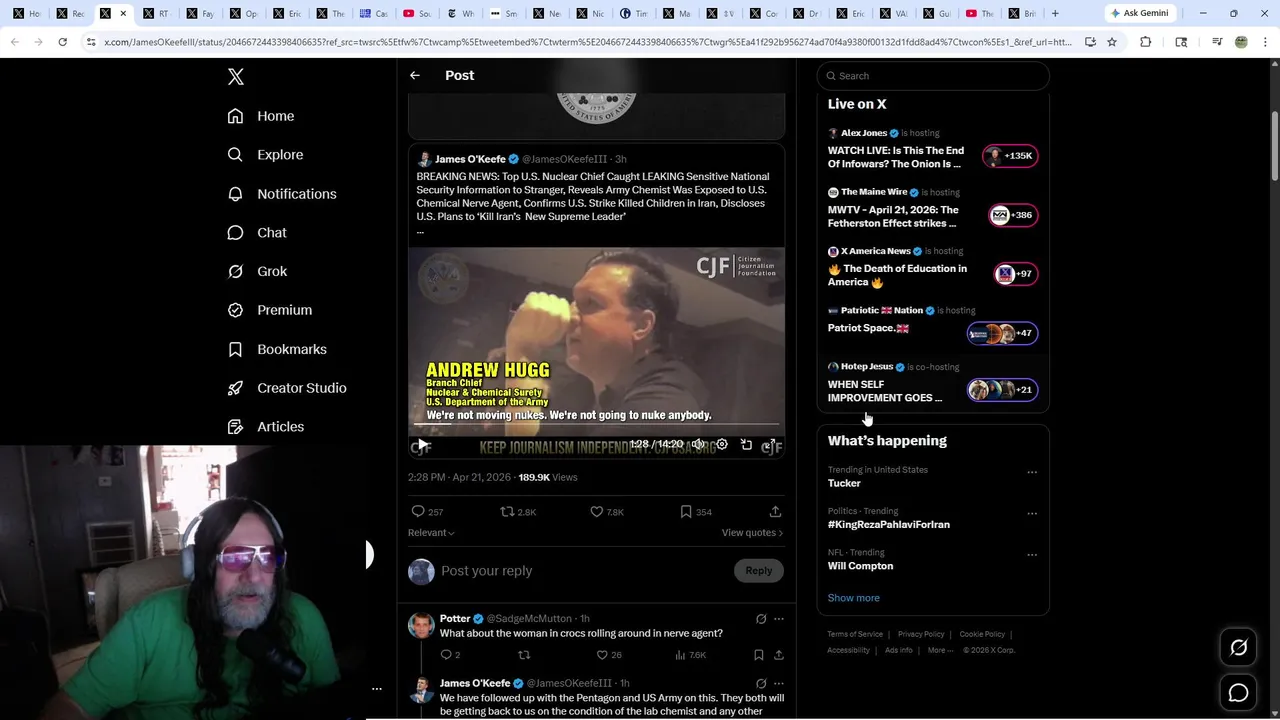Share the main post
The image size is (1280, 720).
(x=775, y=511)
